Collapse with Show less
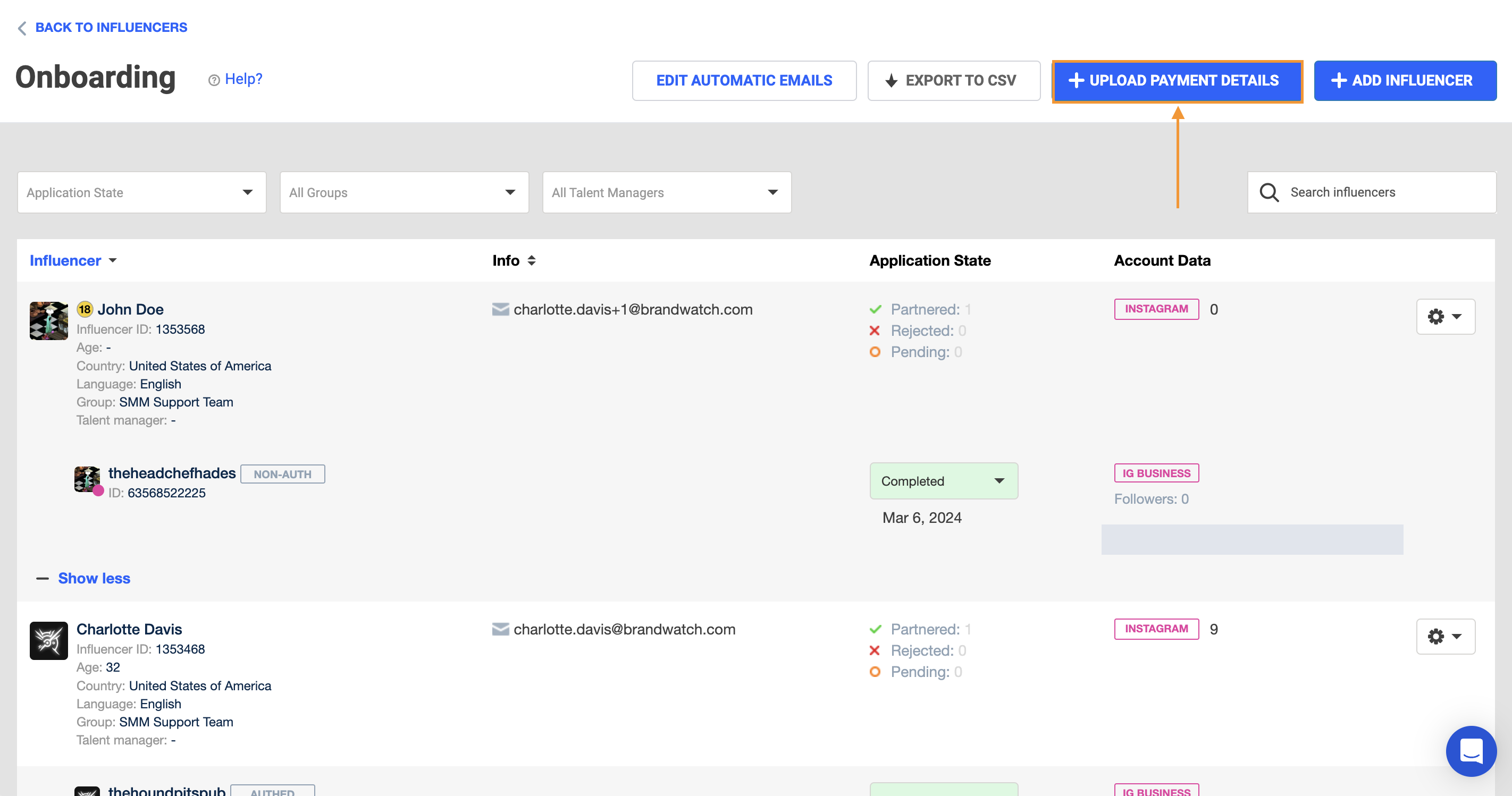Screen dimensions: 1512x796 point(94,578)
